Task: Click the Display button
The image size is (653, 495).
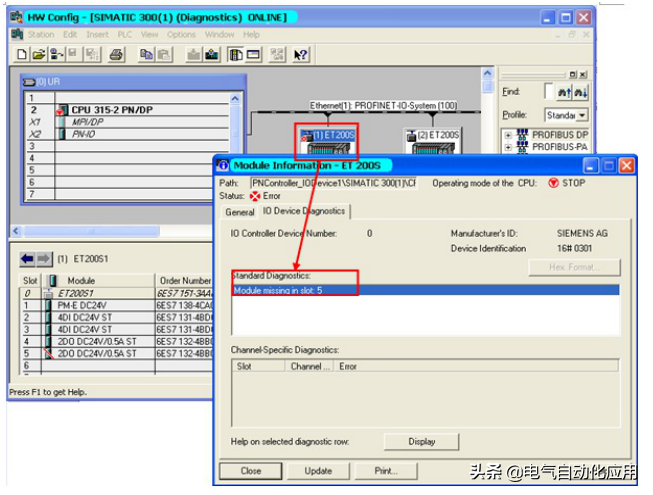Action: coord(421,441)
